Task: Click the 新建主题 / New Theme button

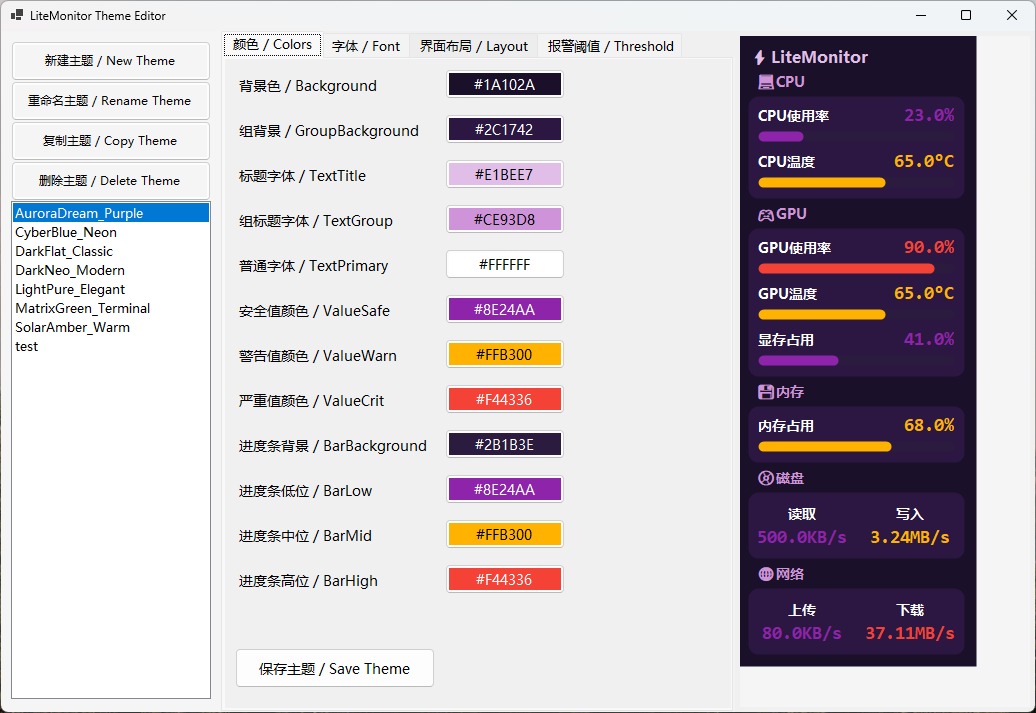Action: (x=110, y=60)
